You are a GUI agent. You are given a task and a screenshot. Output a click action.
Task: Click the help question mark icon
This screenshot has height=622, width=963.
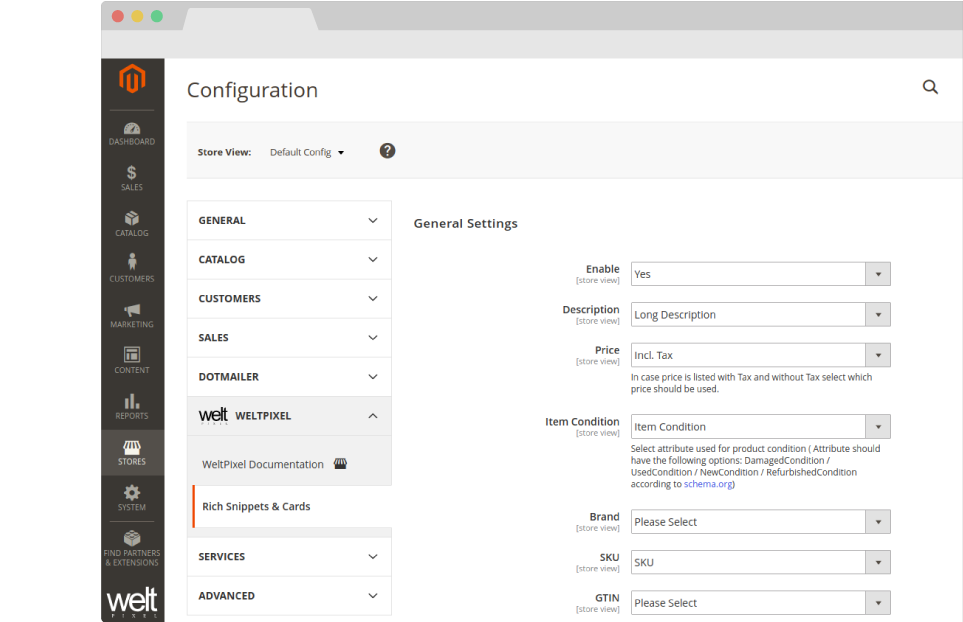point(388,151)
